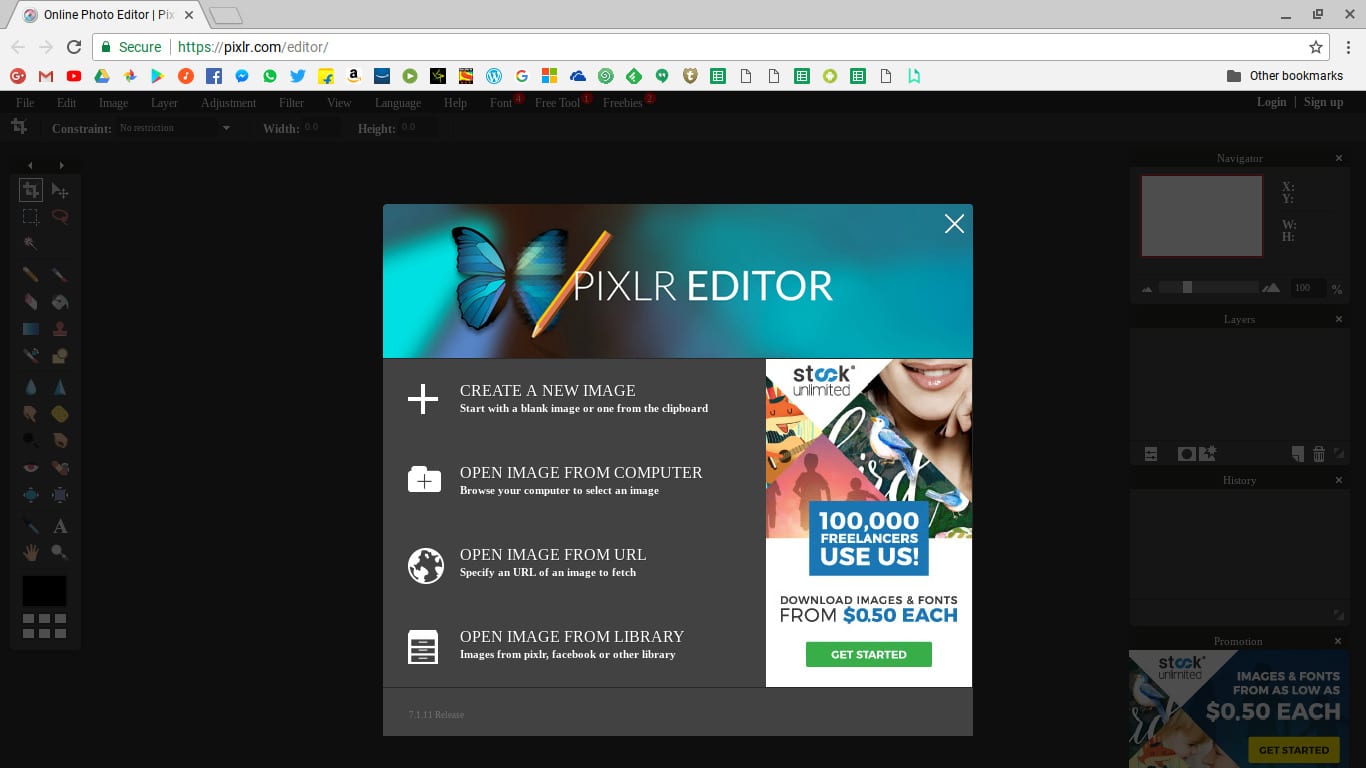Open the Edit menu
1366x768 pixels.
(x=66, y=103)
